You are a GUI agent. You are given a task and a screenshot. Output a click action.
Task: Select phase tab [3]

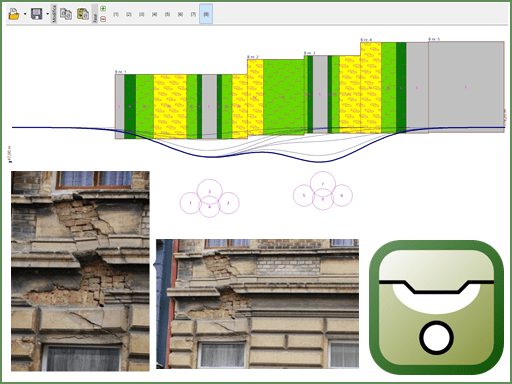[142, 14]
